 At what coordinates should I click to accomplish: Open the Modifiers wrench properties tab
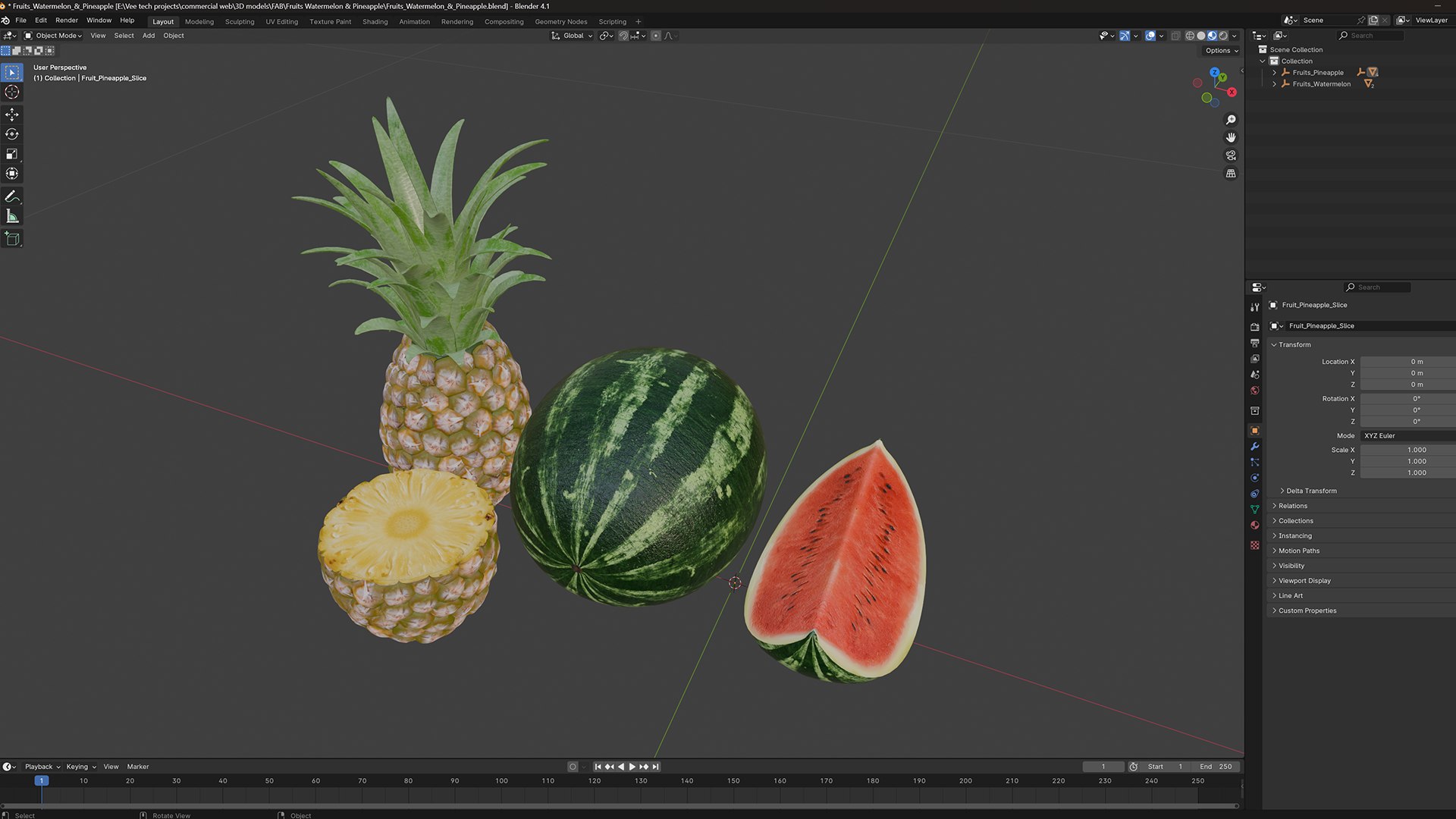click(x=1255, y=447)
